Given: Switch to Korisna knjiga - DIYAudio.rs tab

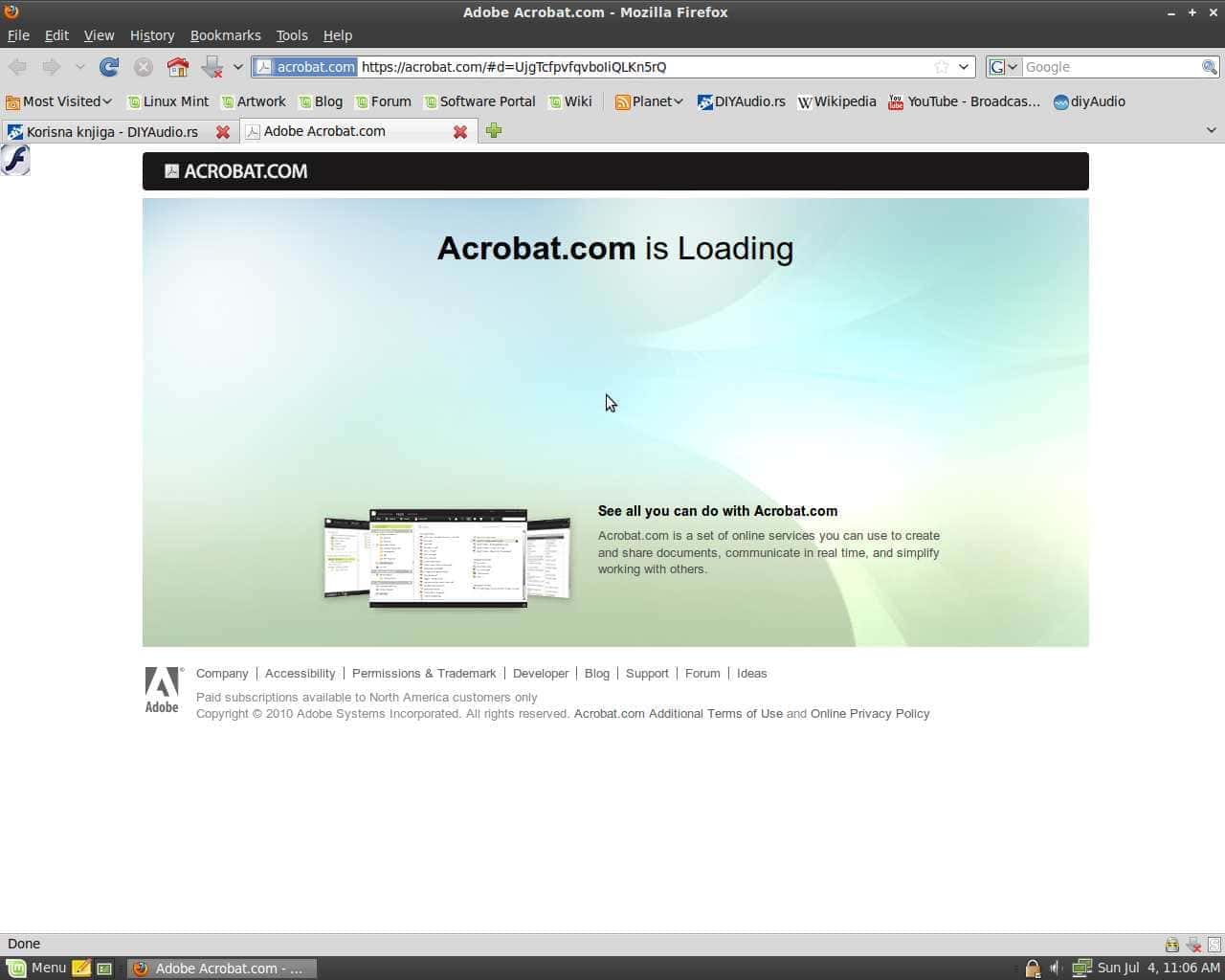Looking at the screenshot, I should [x=112, y=132].
